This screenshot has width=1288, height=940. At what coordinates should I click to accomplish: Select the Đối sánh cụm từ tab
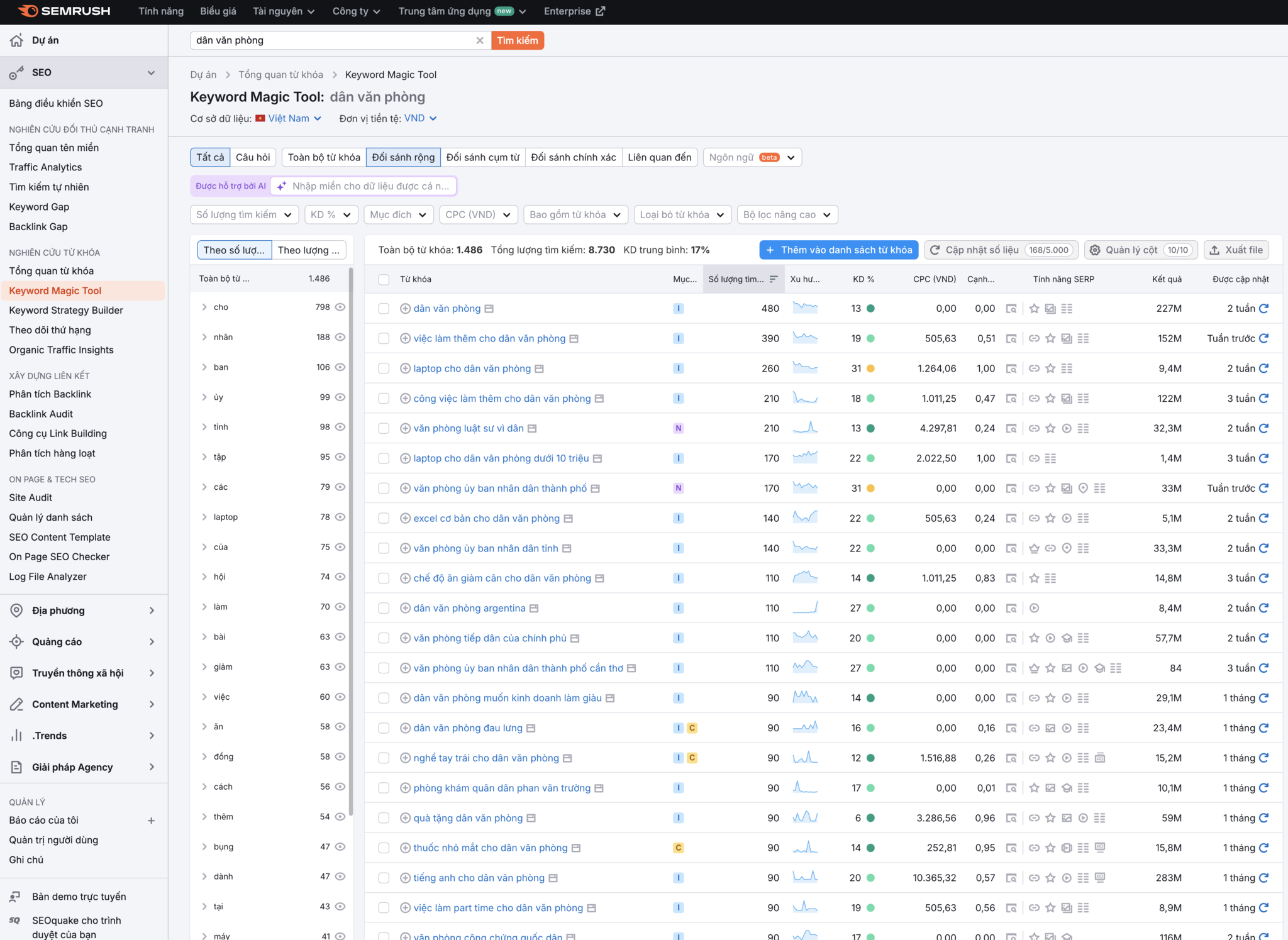pyautogui.click(x=483, y=157)
